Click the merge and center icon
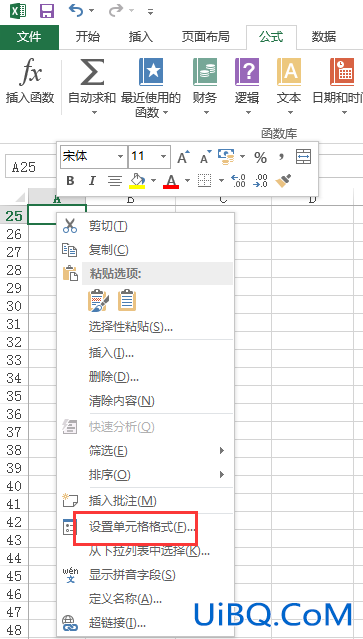Viewport: 363px width, 639px height. [304, 156]
